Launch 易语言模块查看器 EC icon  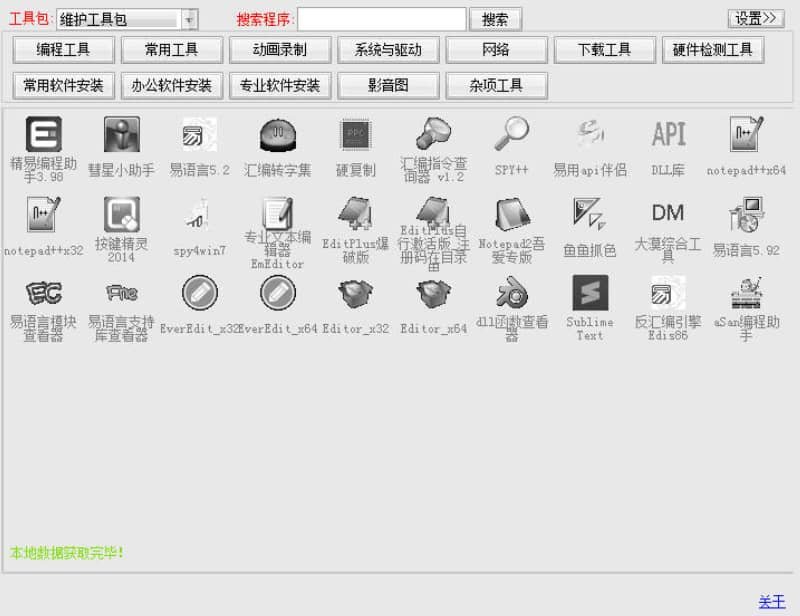click(x=44, y=293)
